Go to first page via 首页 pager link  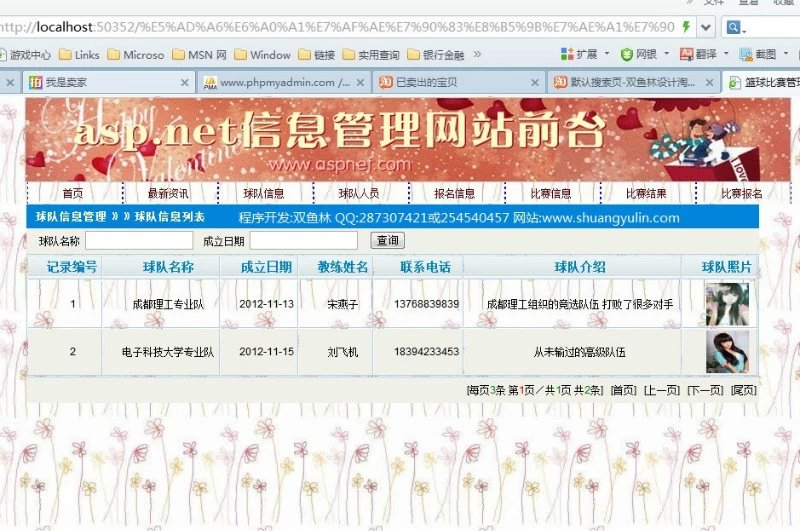tap(623, 390)
